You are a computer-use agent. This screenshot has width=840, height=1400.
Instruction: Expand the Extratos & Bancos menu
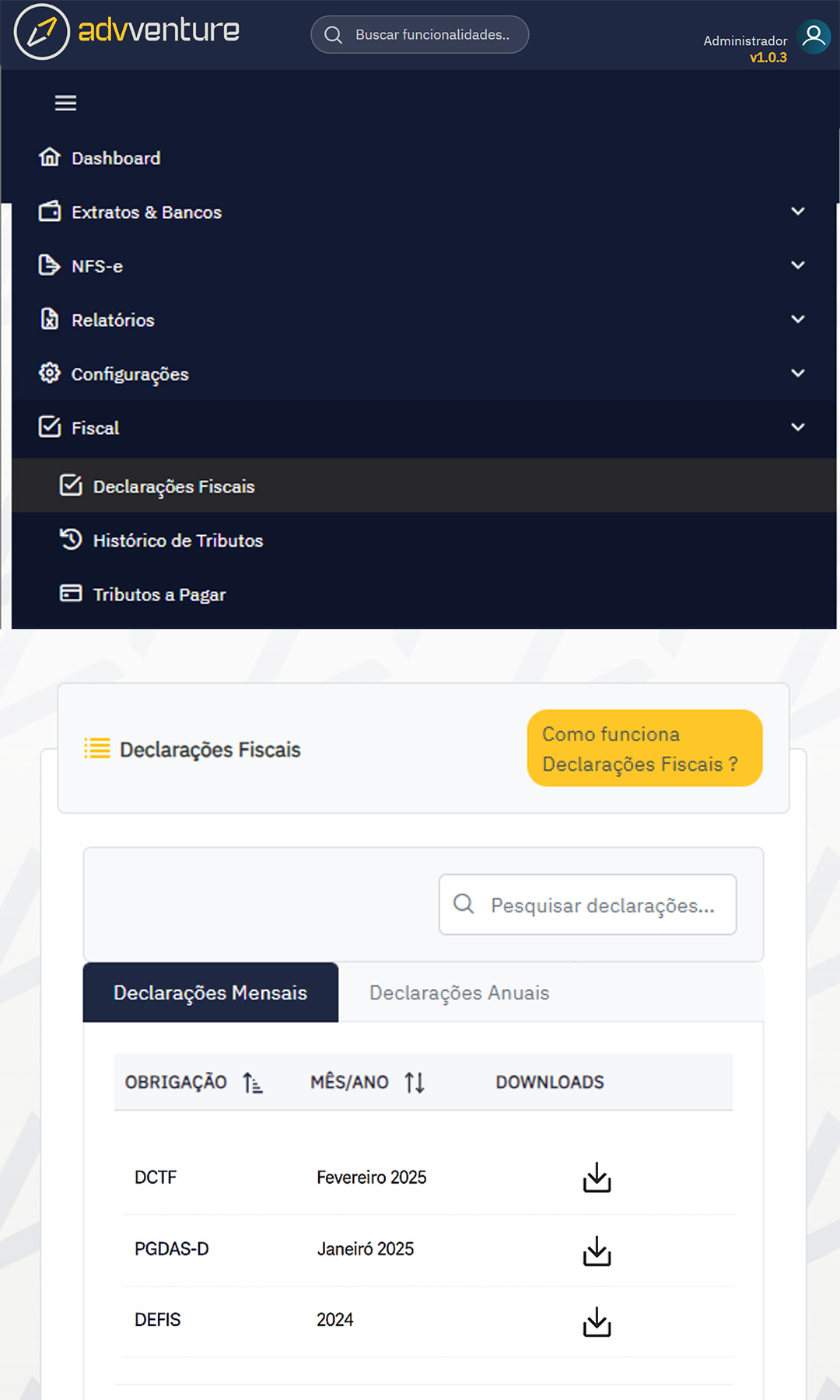point(797,212)
